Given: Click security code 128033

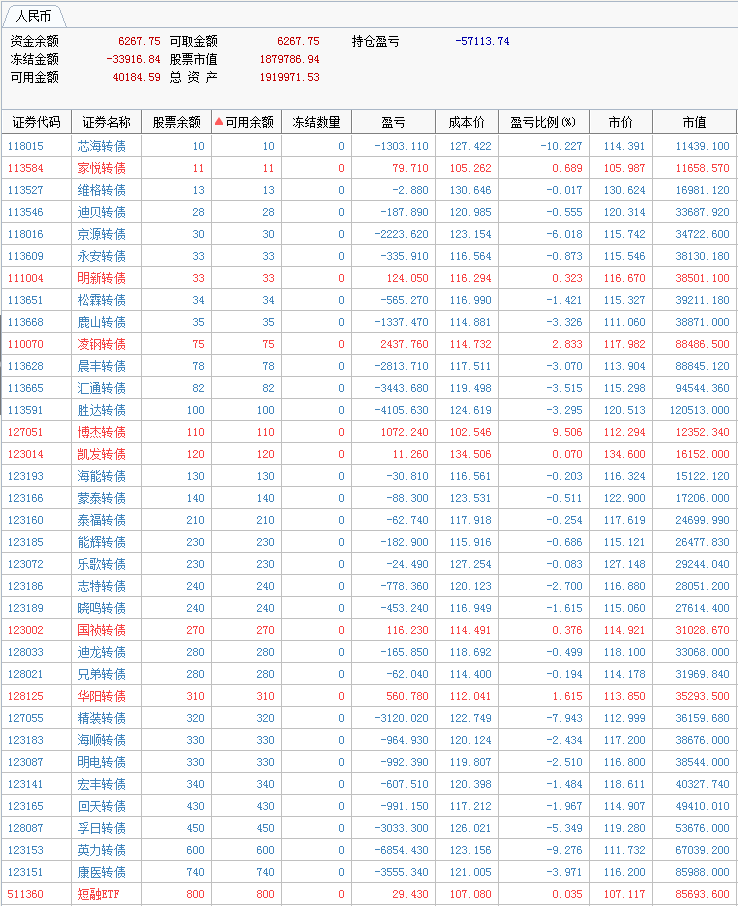Looking at the screenshot, I should pyautogui.click(x=25, y=652).
